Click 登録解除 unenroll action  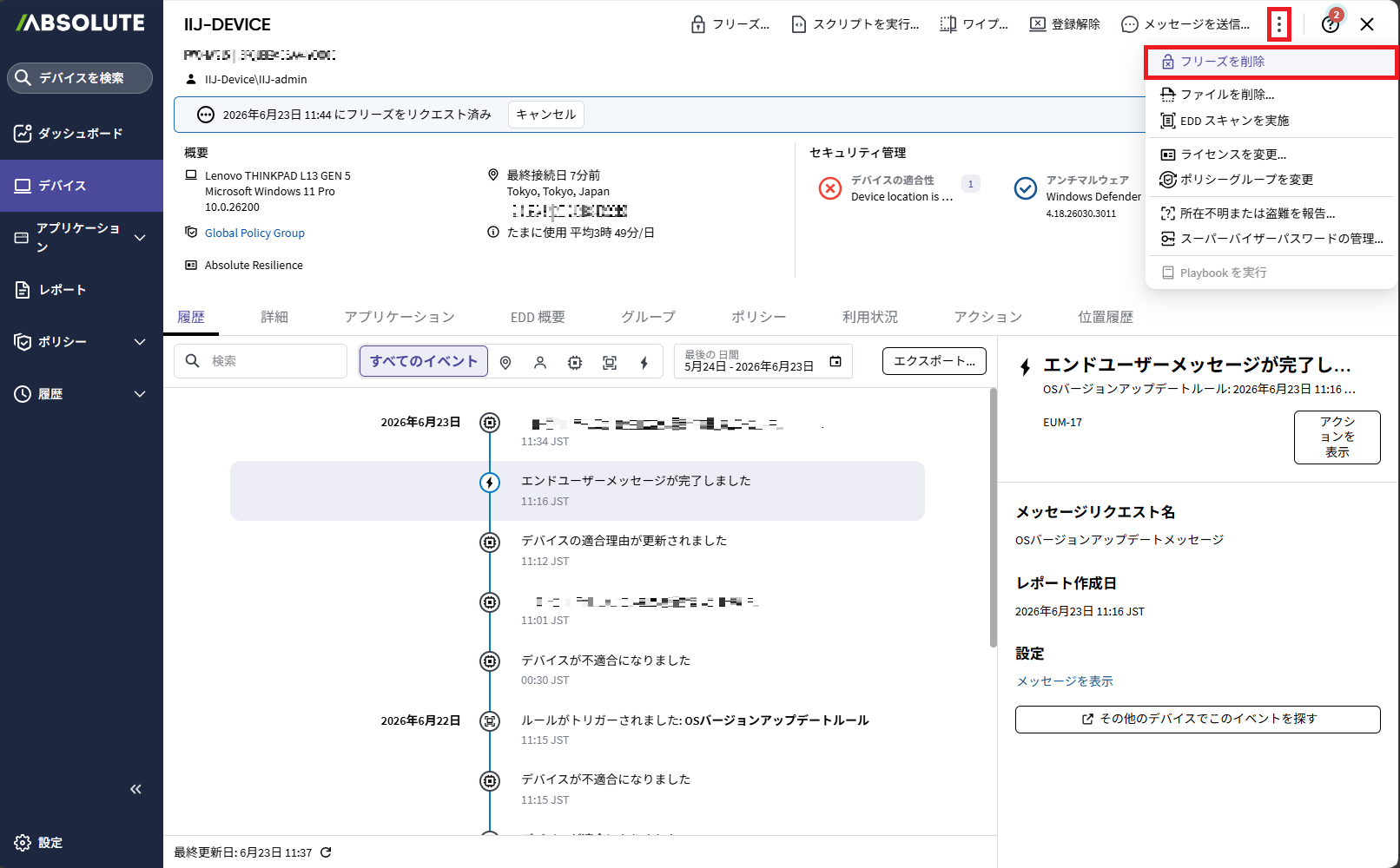[1064, 24]
